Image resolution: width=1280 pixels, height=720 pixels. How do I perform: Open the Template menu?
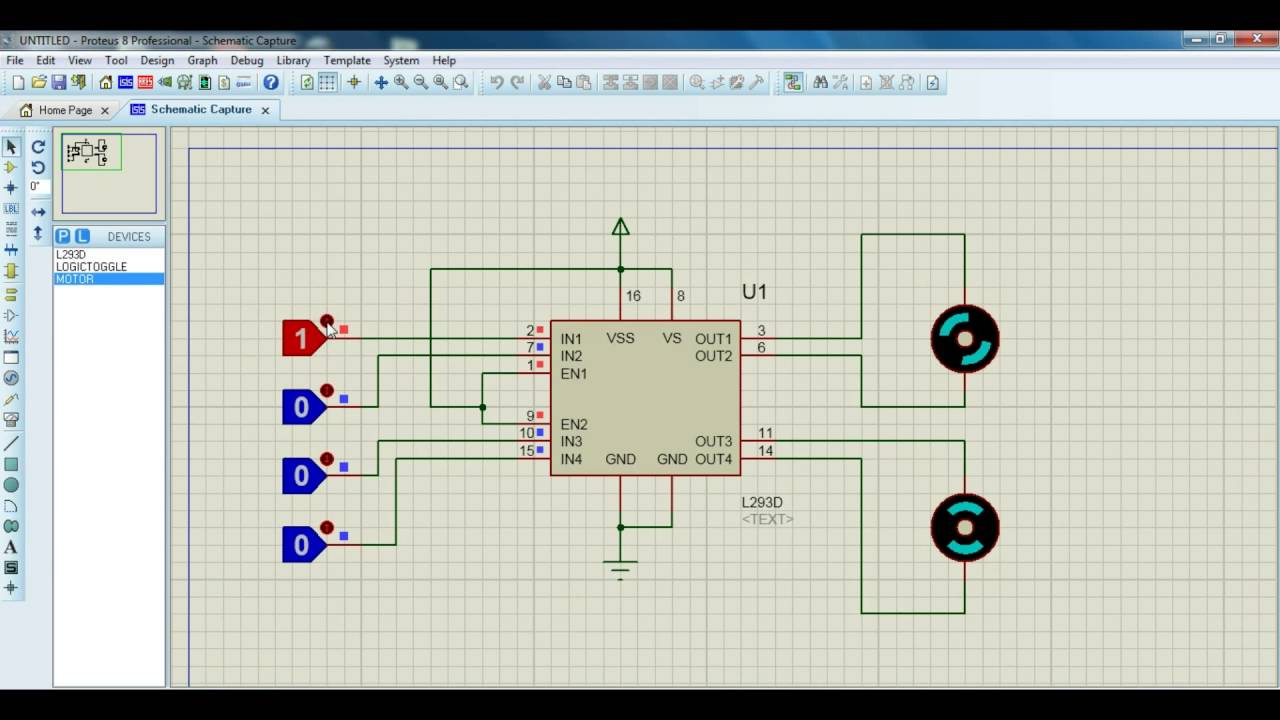click(347, 61)
